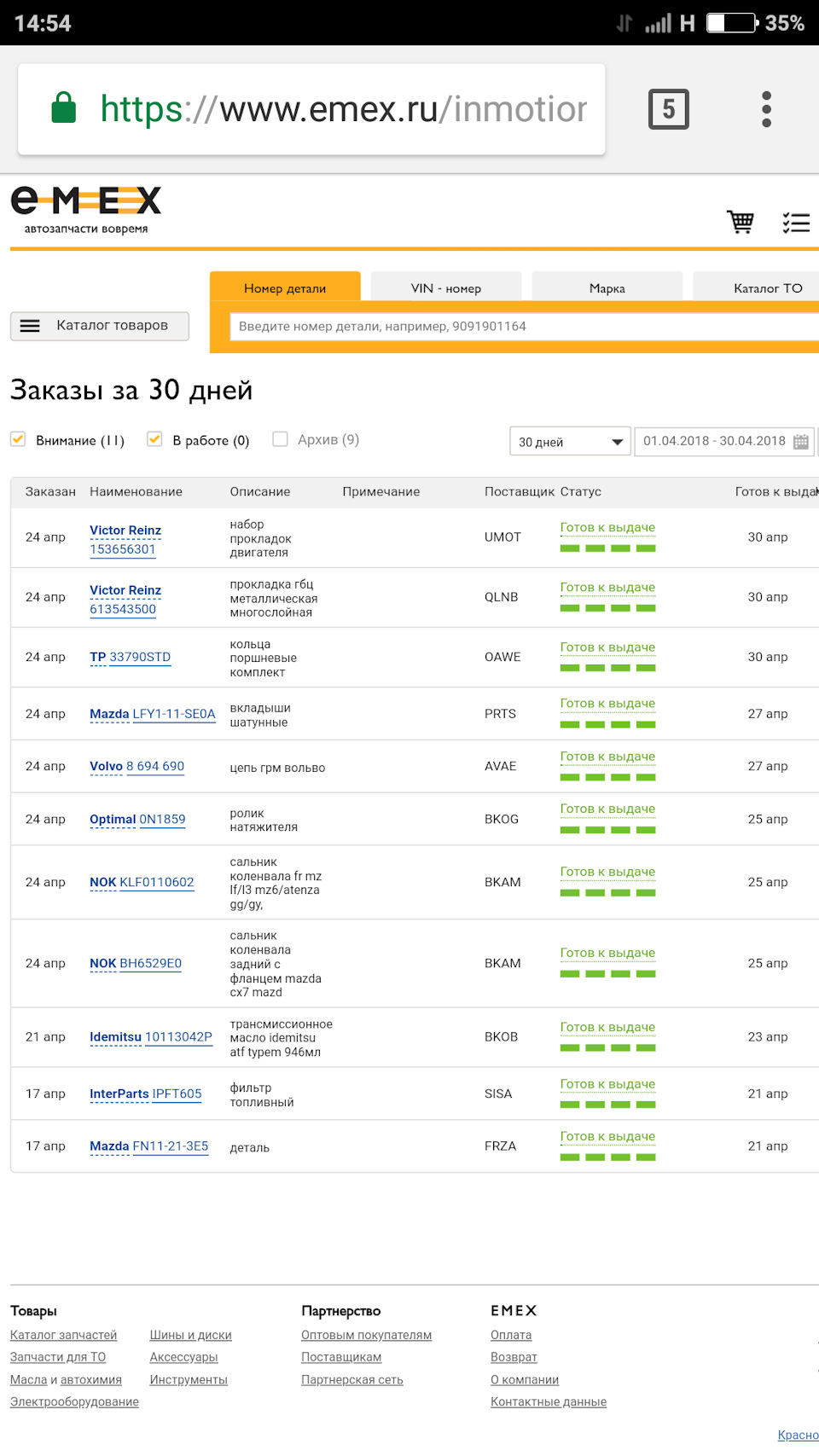Open the Каталог запчастей footer link
The width and height of the screenshot is (819, 1456).
click(x=63, y=1335)
